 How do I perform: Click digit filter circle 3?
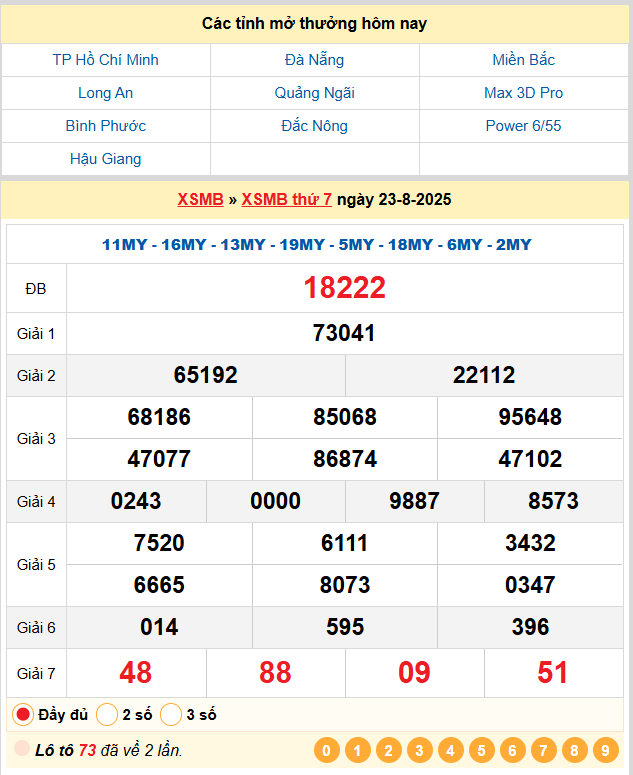[x=420, y=750]
